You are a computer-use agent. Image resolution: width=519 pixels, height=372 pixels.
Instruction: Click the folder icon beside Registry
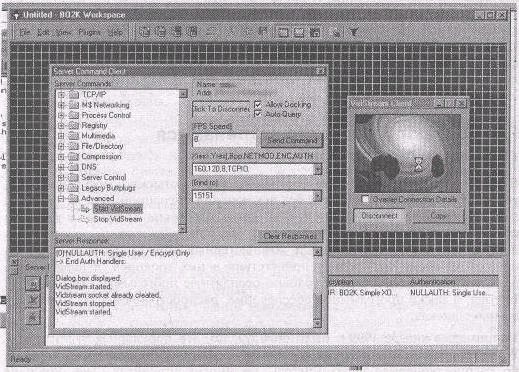click(x=73, y=126)
